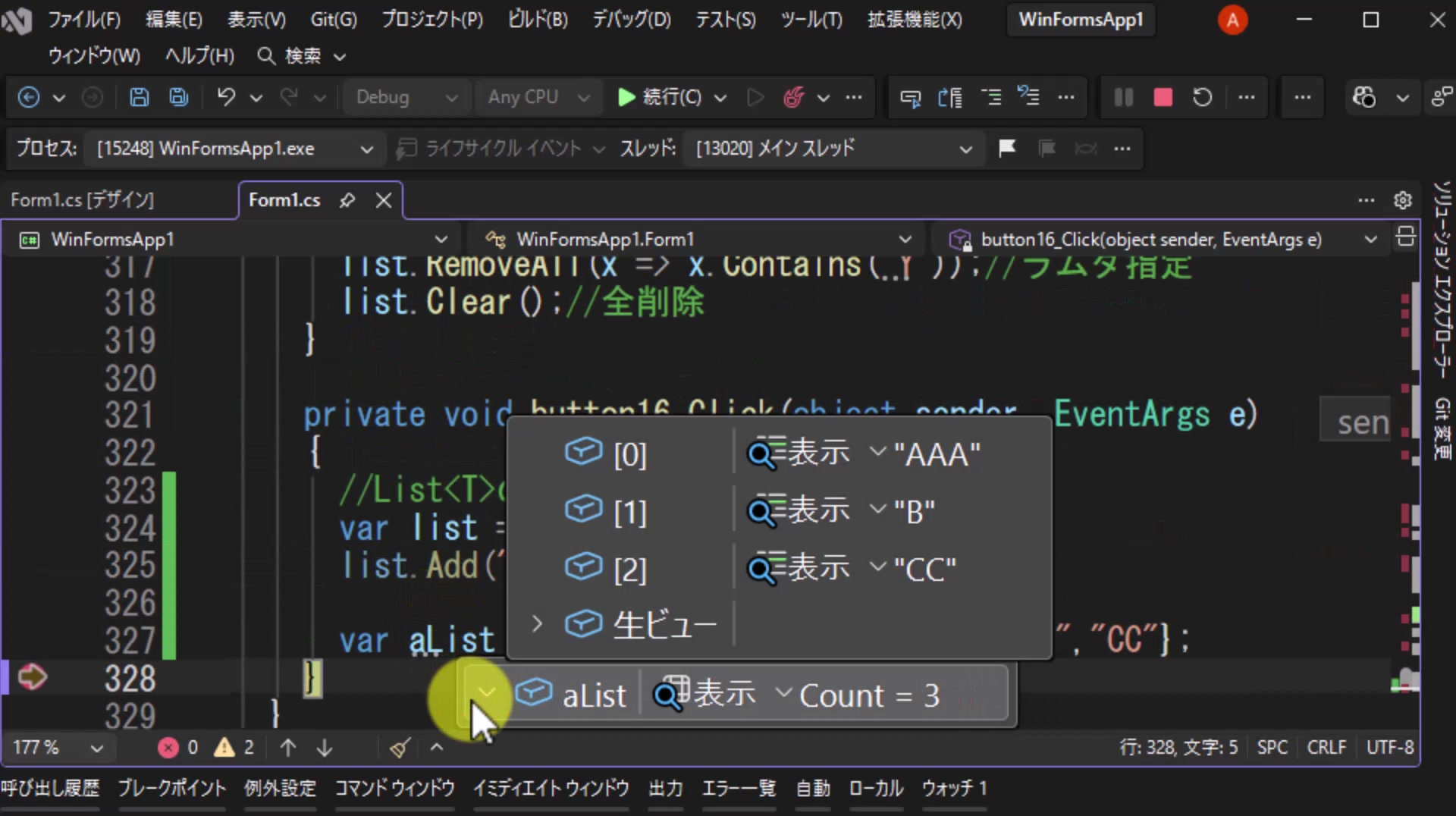Click the 検索 search box
The image size is (1456, 816).
tap(302, 56)
